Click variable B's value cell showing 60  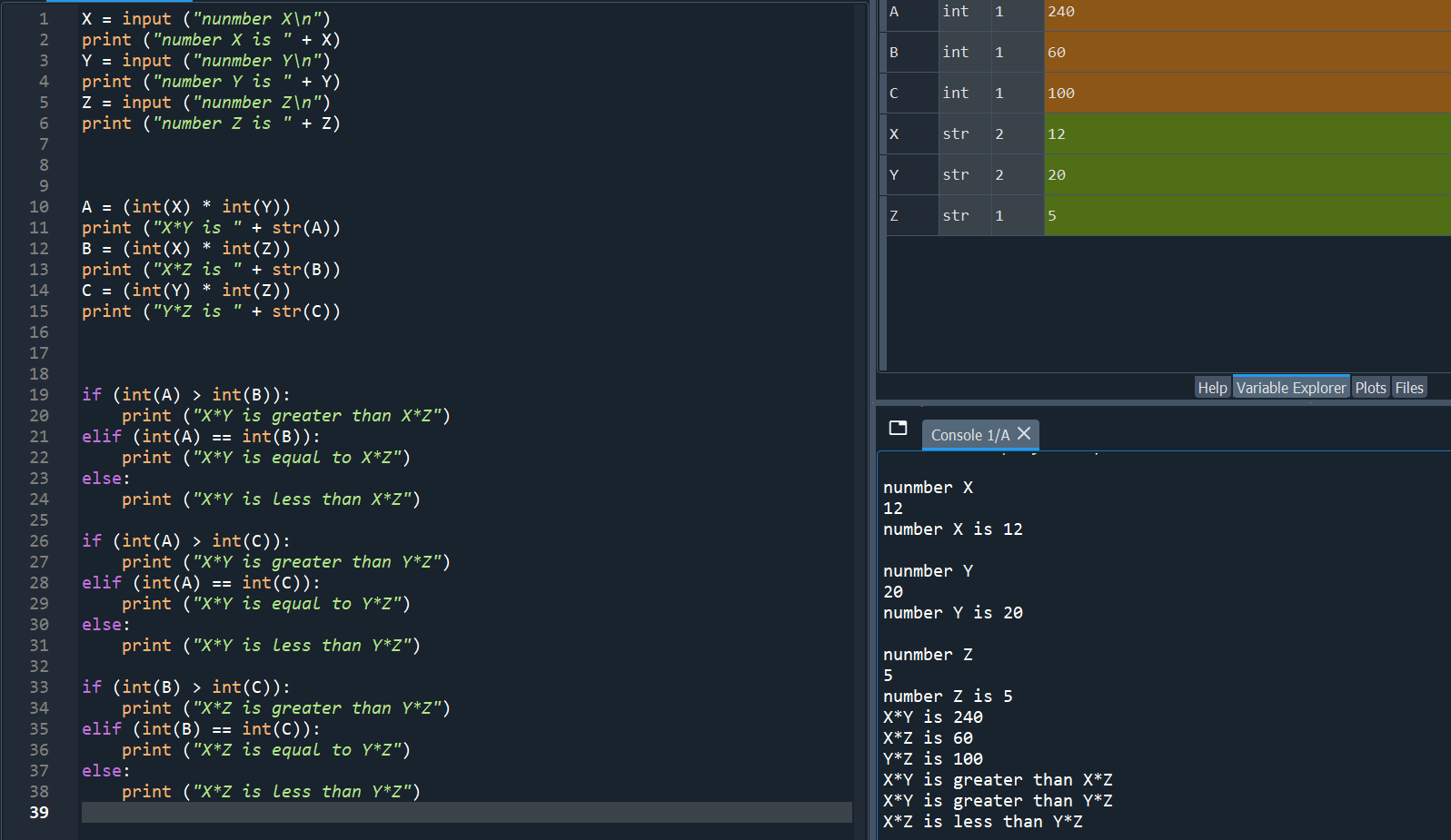[x=1246, y=53]
